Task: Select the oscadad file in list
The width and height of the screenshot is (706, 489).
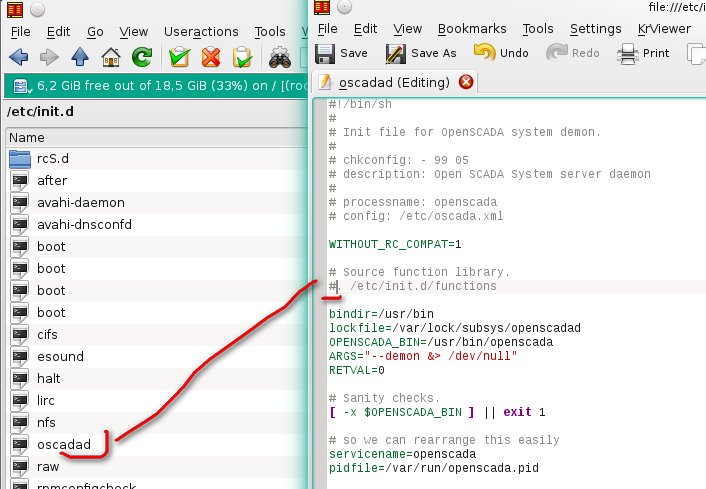Action: (64, 444)
